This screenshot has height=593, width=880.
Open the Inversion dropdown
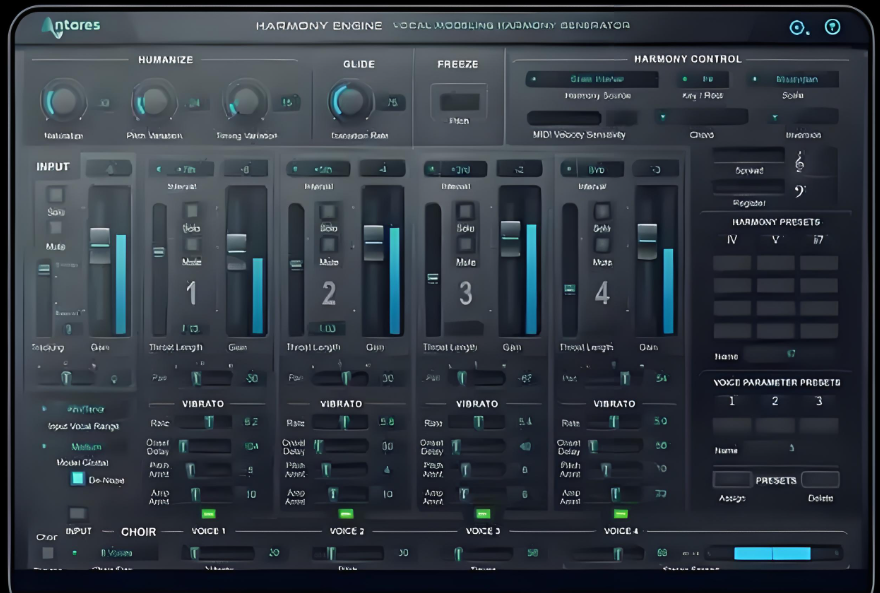pos(803,117)
